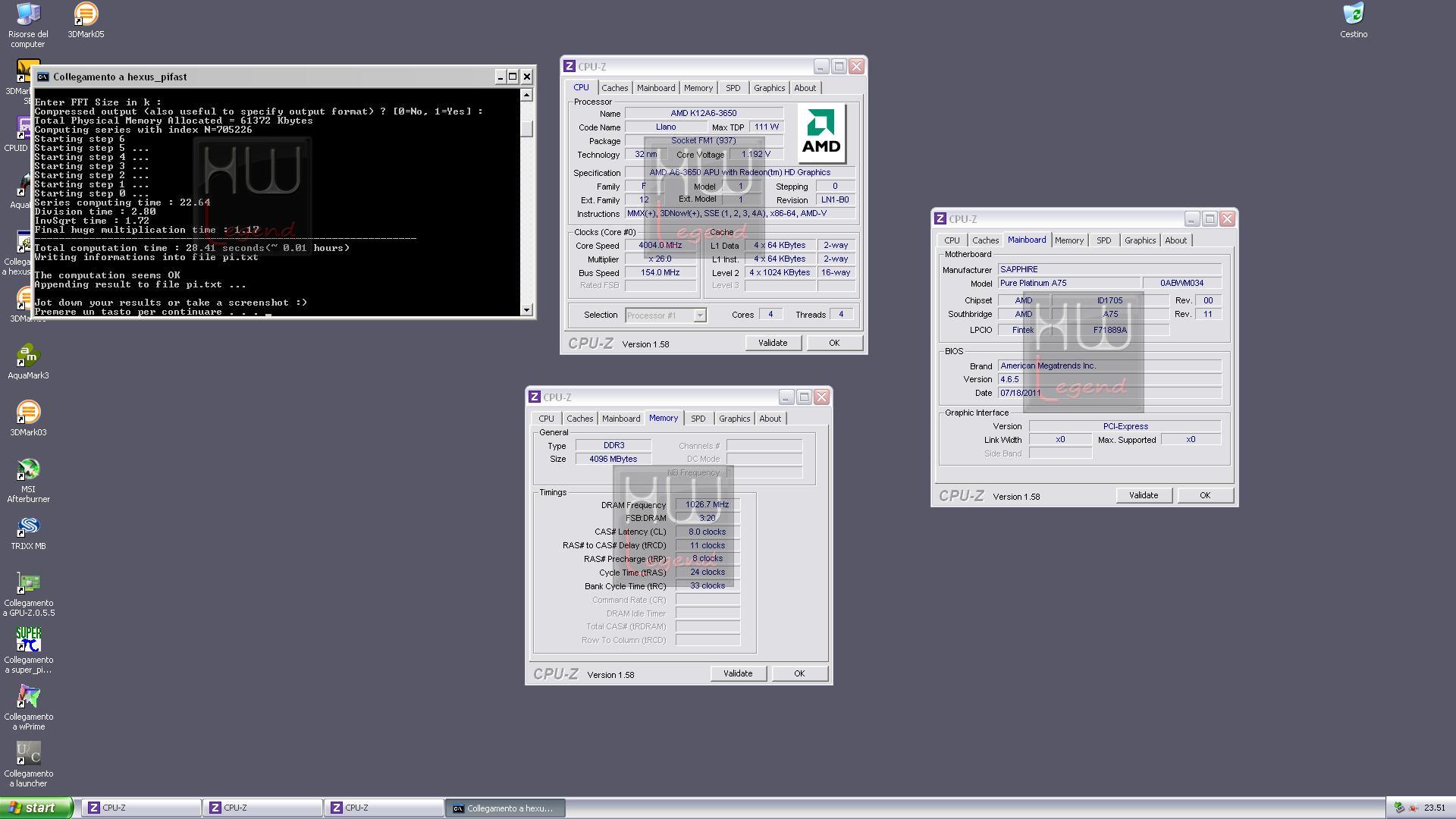This screenshot has height=819, width=1456.
Task: Click the processor Name field AMD K12A6-3650
Action: [704, 113]
